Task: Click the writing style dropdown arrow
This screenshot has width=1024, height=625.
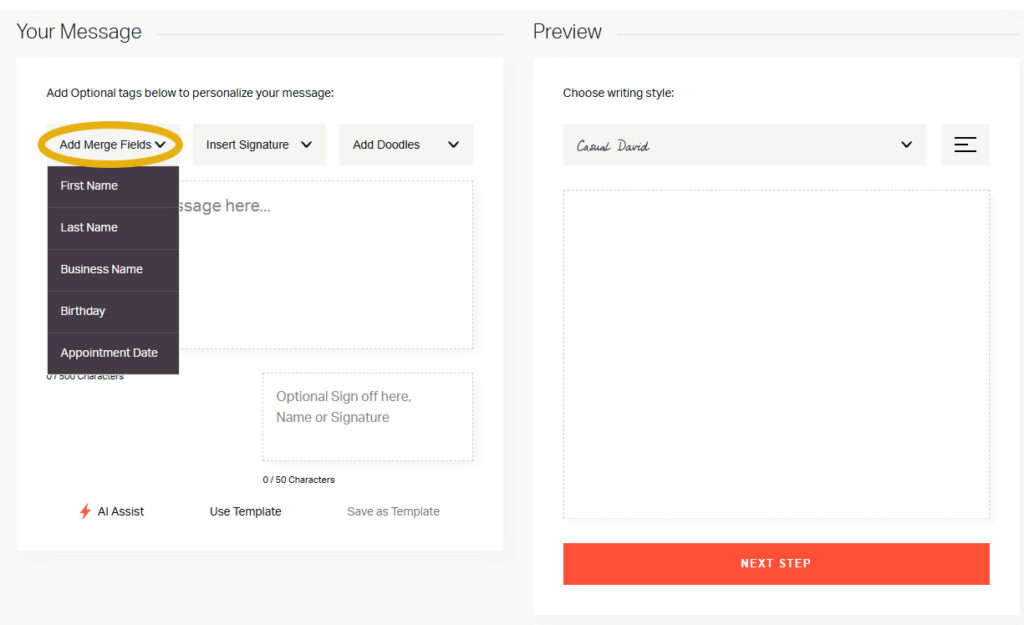Action: [x=906, y=144]
